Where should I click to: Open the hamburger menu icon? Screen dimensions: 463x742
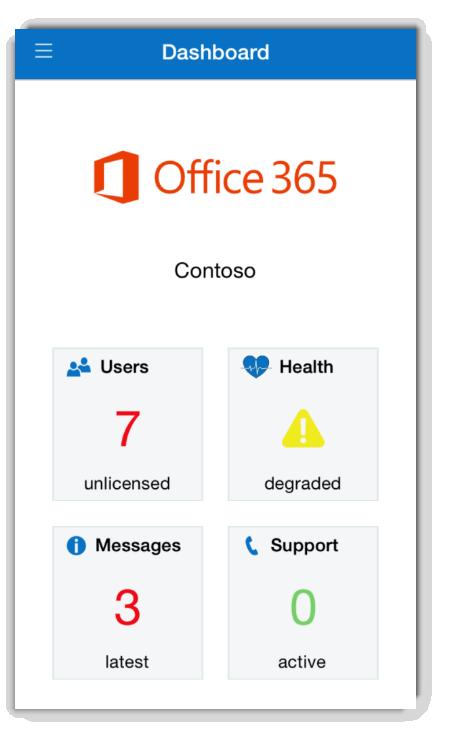pos(44,51)
